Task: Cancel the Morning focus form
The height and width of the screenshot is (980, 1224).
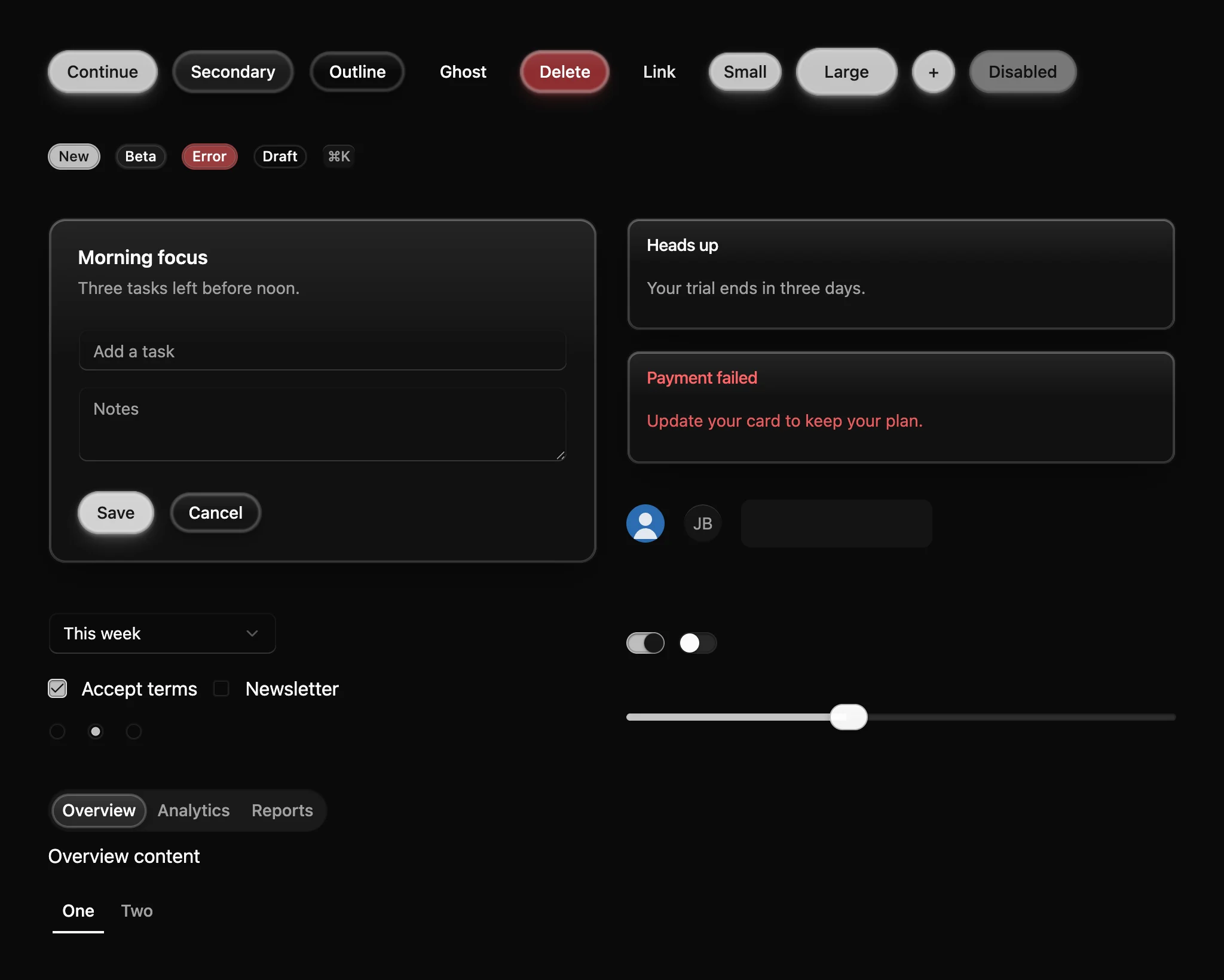Action: [216, 513]
